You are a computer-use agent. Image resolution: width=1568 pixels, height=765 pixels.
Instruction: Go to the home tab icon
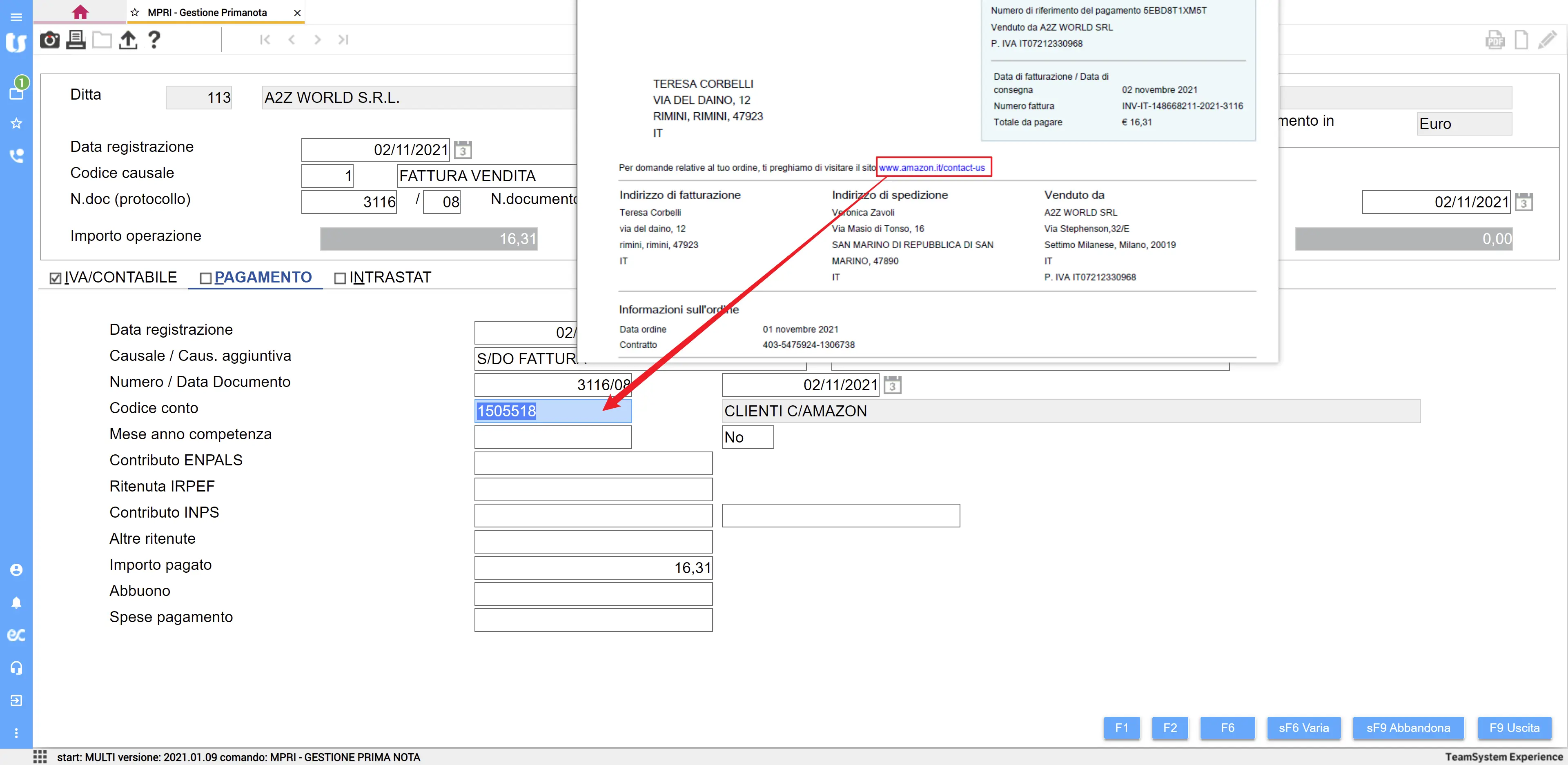80,12
